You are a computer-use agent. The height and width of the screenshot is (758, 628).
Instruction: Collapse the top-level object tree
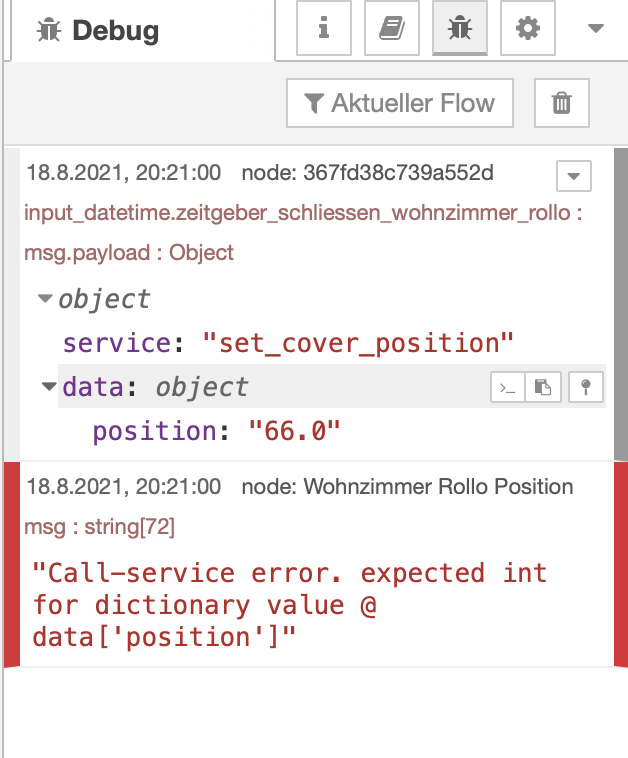(45, 299)
